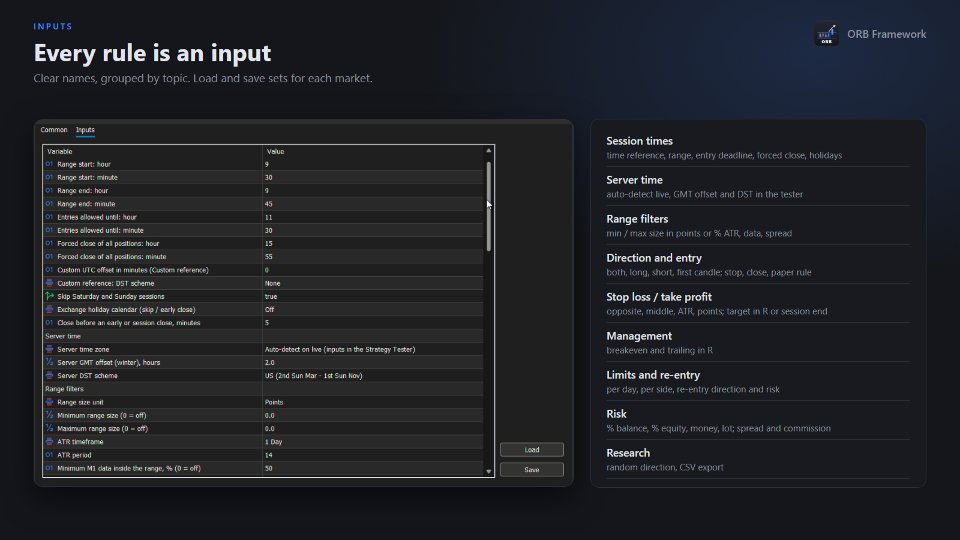Screen dimensions: 960x540
Task: Click the icon for 'Forced close of all positions: hour'
Action: click(x=49, y=244)
